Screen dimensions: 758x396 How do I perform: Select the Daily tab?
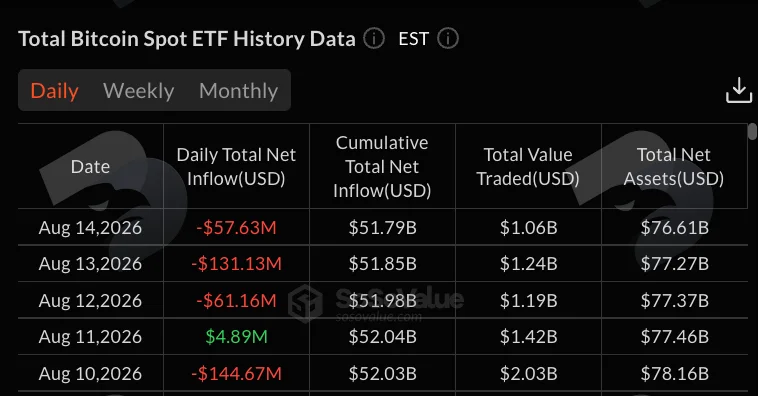(x=54, y=90)
